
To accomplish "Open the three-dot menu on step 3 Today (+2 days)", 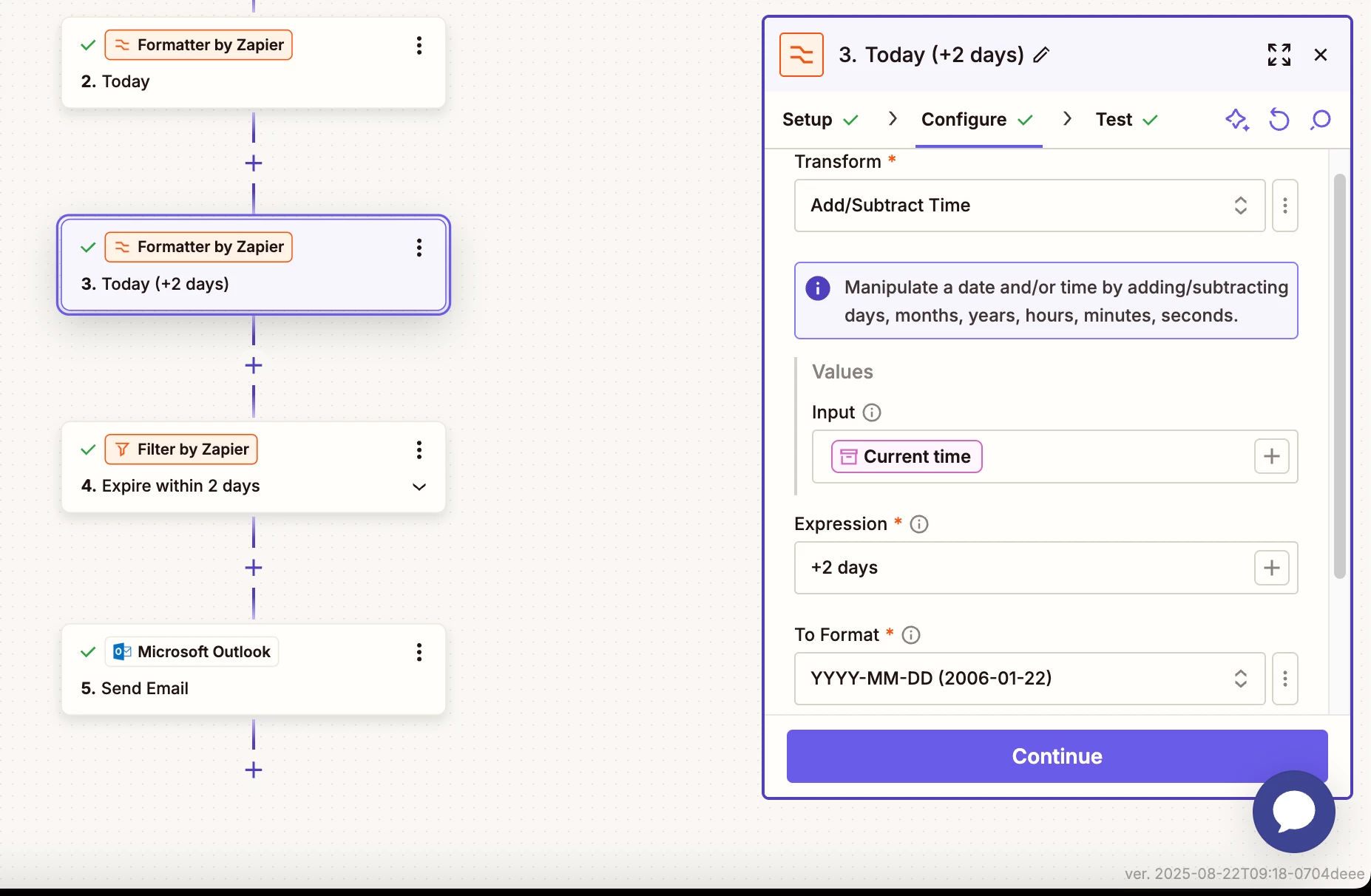I will pyautogui.click(x=419, y=248).
